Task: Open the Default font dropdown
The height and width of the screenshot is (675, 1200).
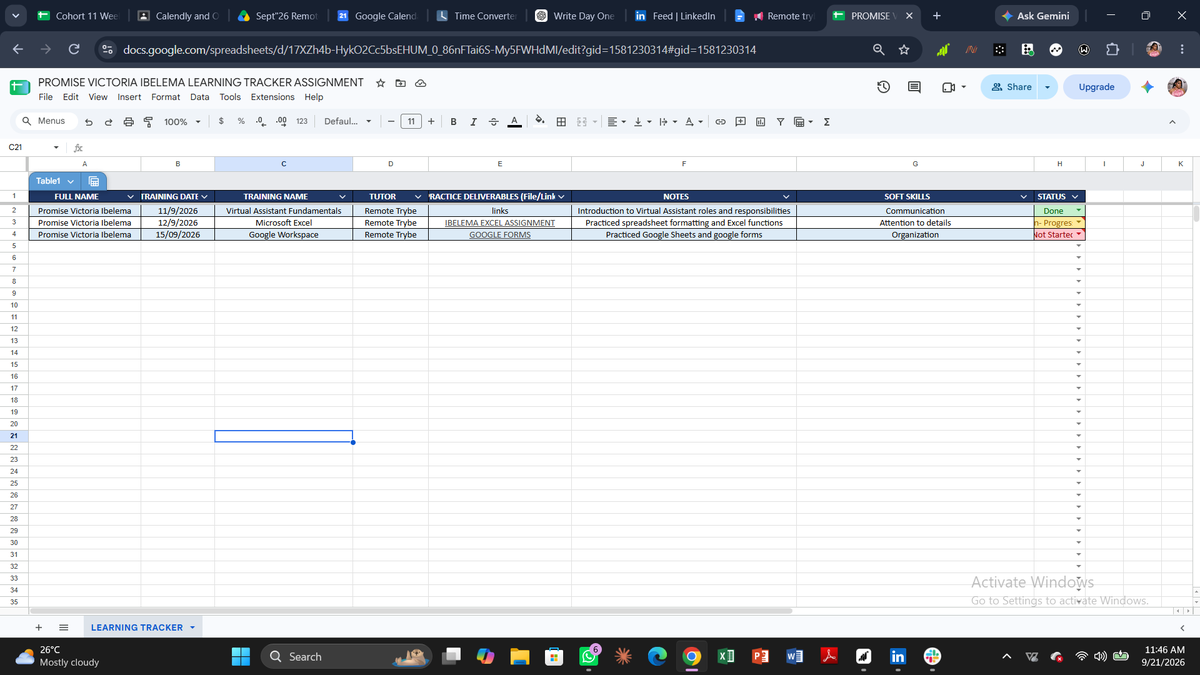Action: [348, 121]
